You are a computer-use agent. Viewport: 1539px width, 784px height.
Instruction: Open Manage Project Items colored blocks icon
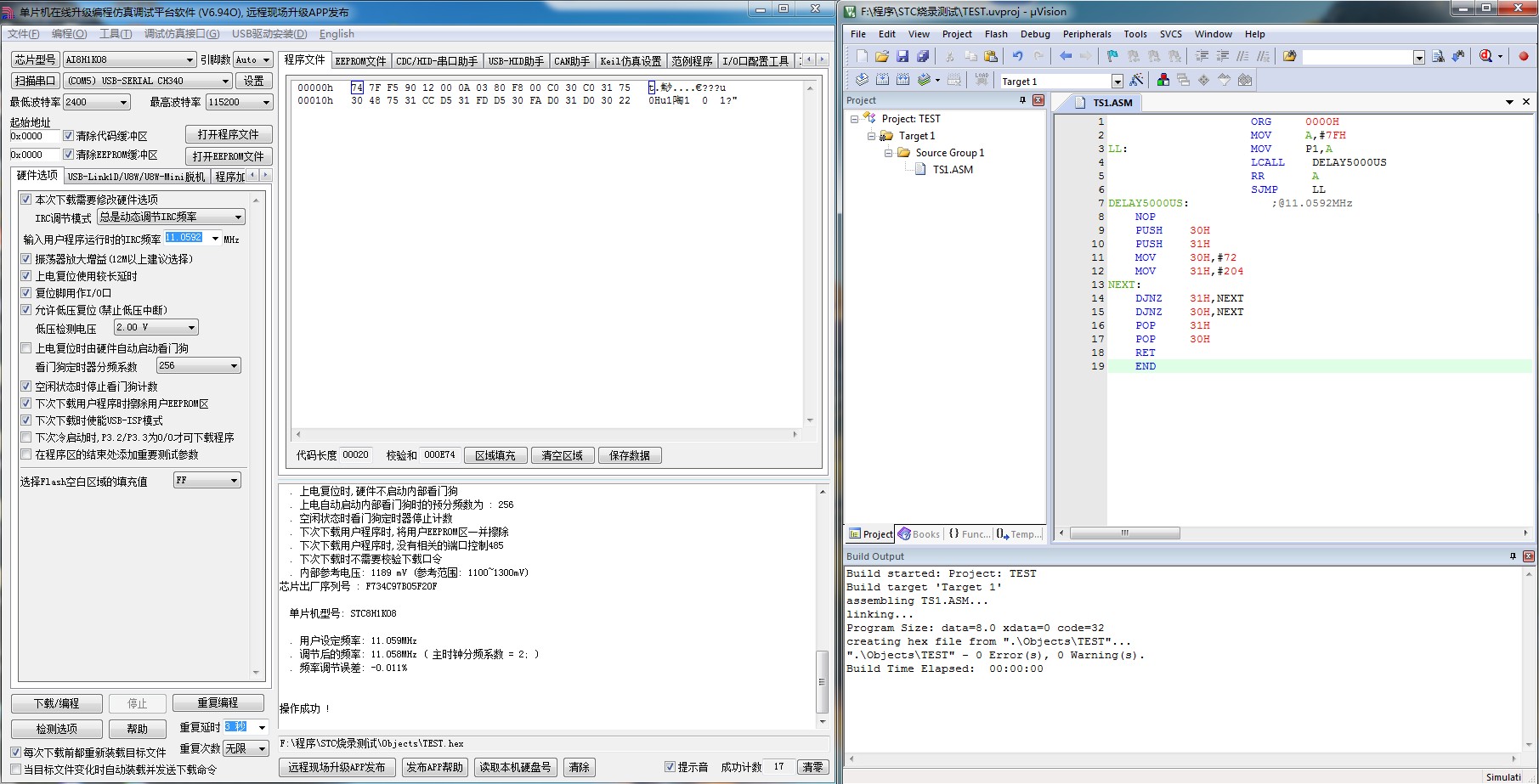[x=1163, y=80]
